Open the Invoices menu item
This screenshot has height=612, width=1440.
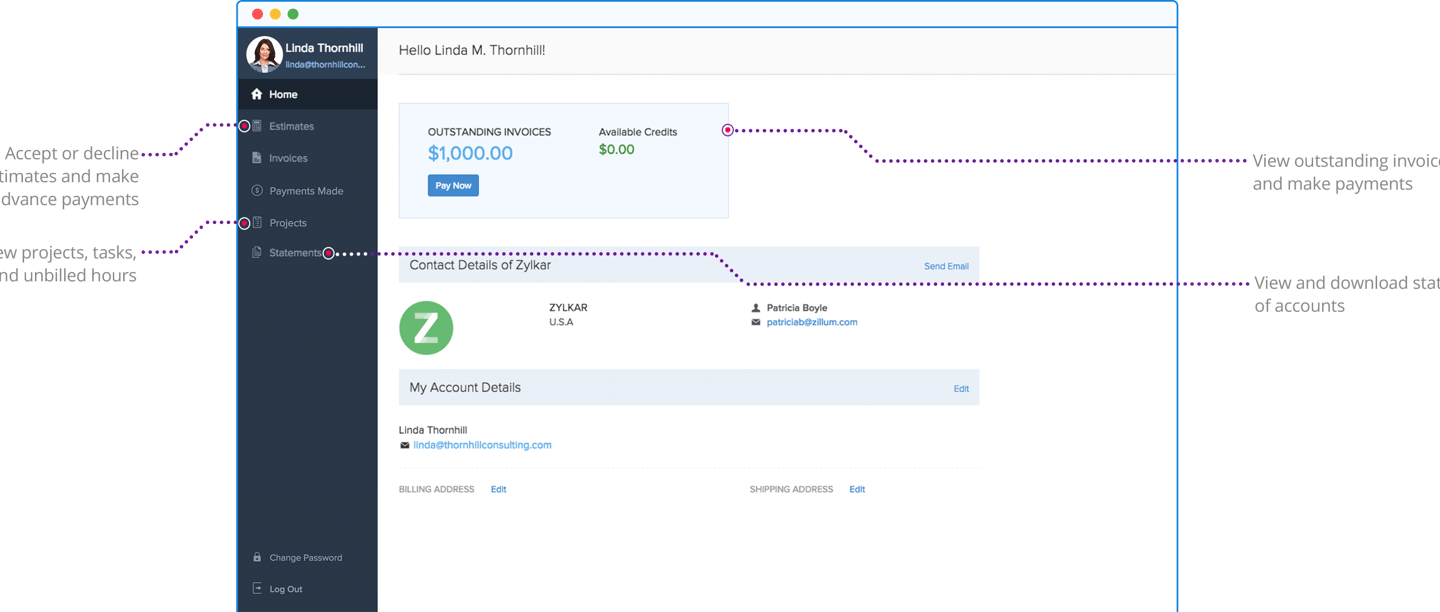288,158
